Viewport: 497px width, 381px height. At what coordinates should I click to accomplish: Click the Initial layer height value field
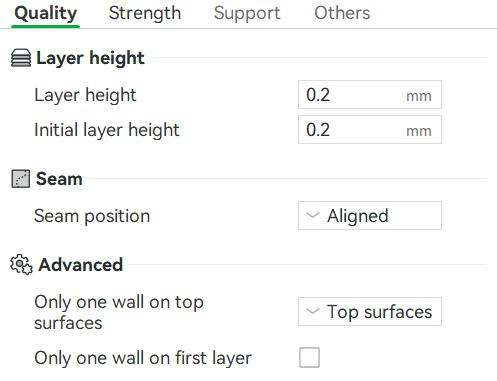[370, 130]
